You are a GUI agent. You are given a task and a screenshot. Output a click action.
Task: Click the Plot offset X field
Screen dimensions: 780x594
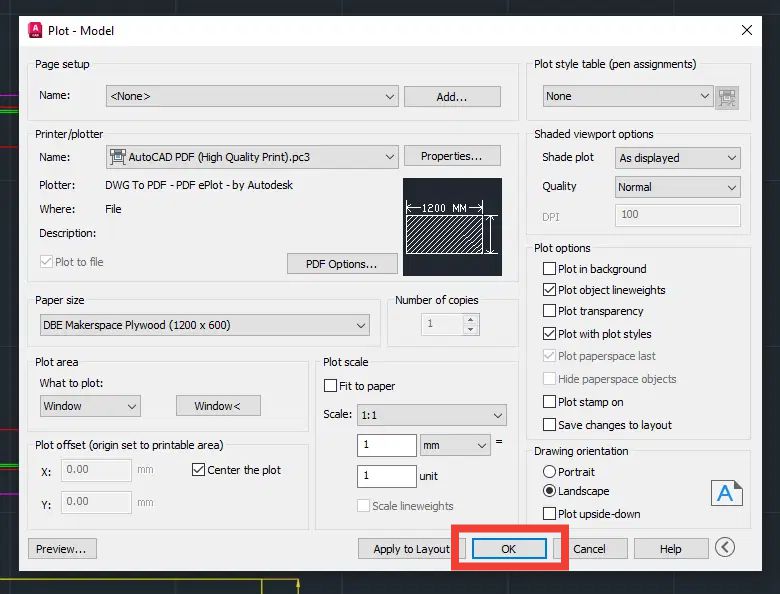click(96, 470)
